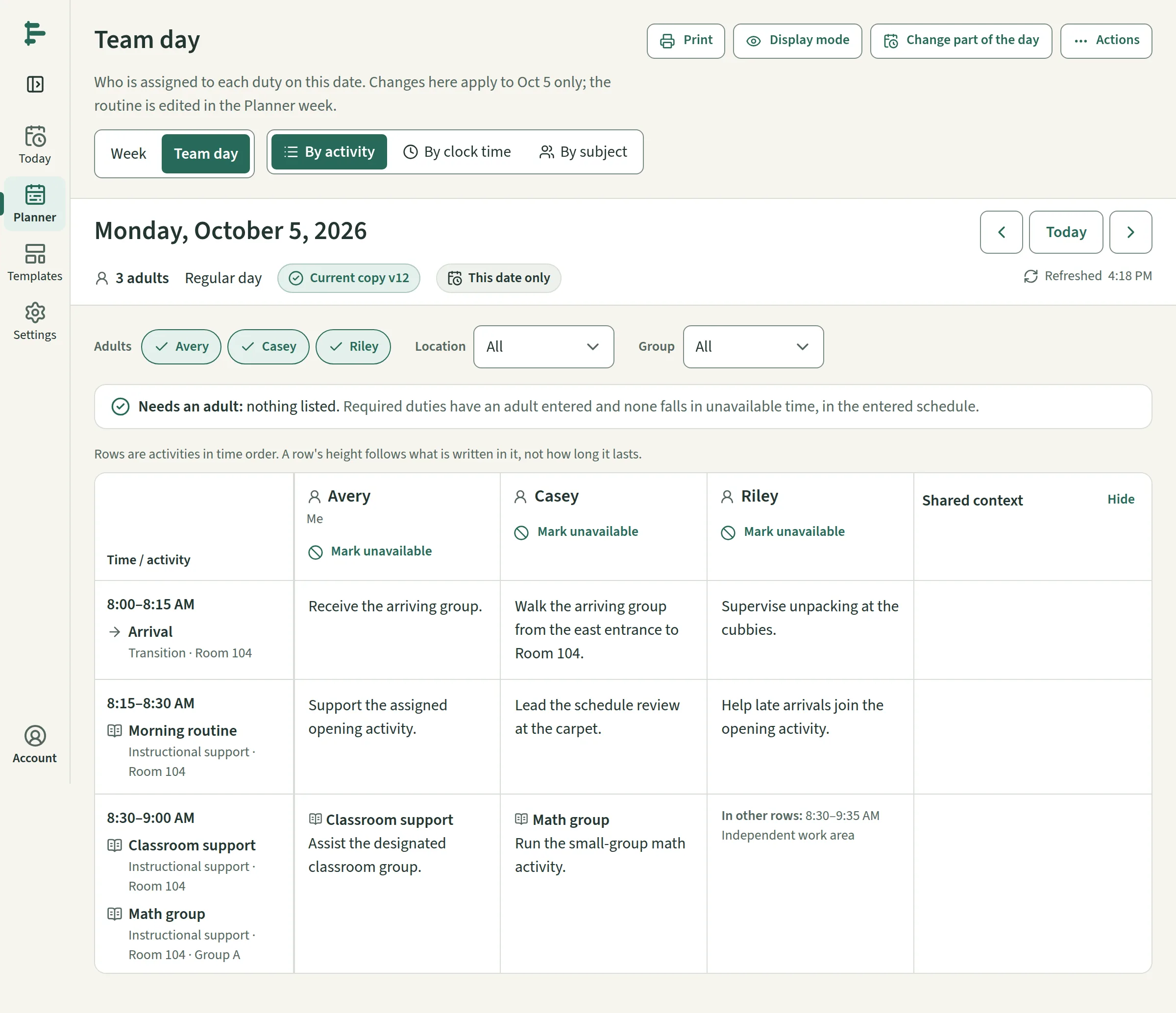Viewport: 1176px width, 1013px height.
Task: Open the Group dropdown
Action: (x=753, y=347)
